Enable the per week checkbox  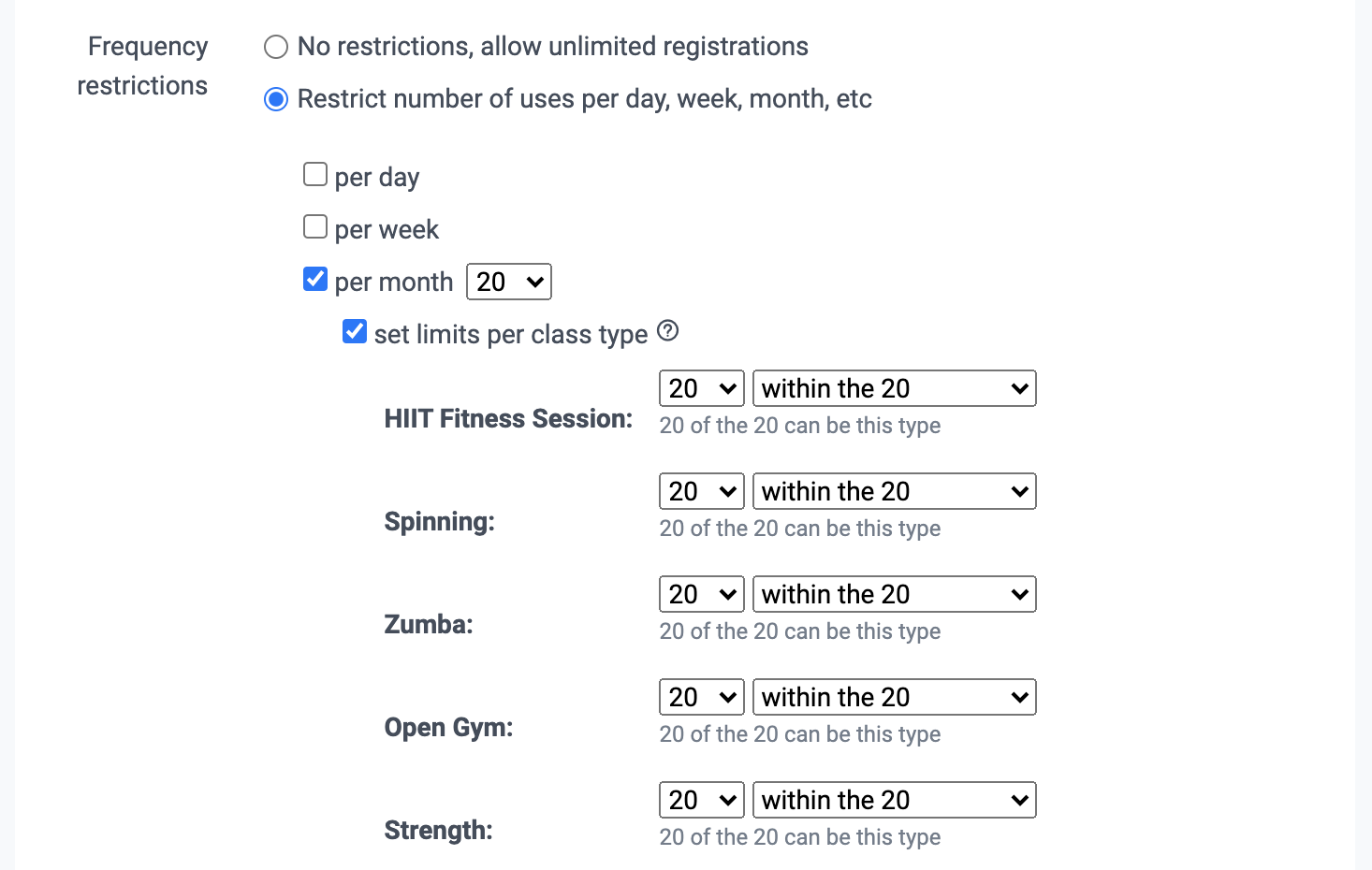315,226
